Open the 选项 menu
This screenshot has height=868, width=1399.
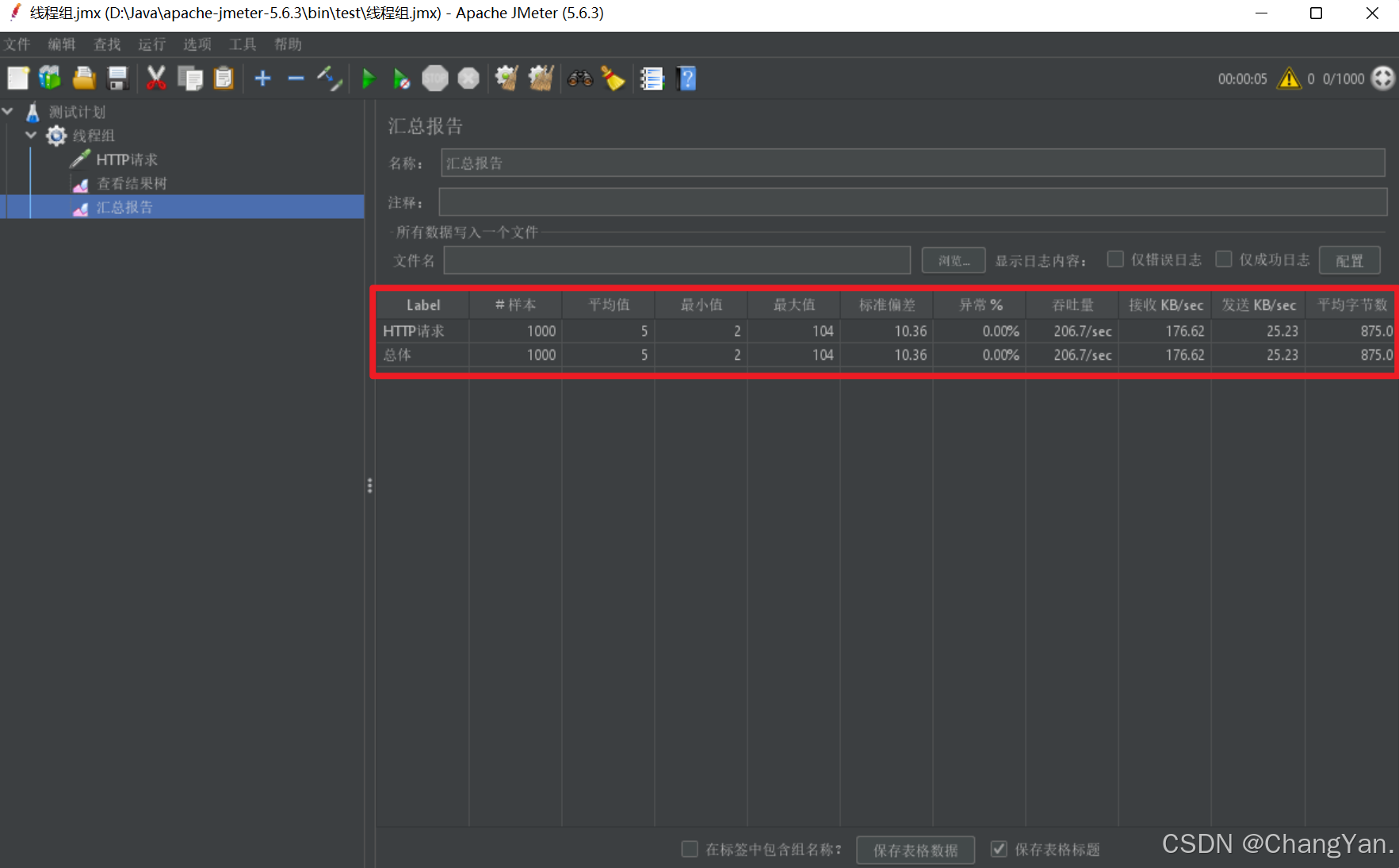[197, 44]
